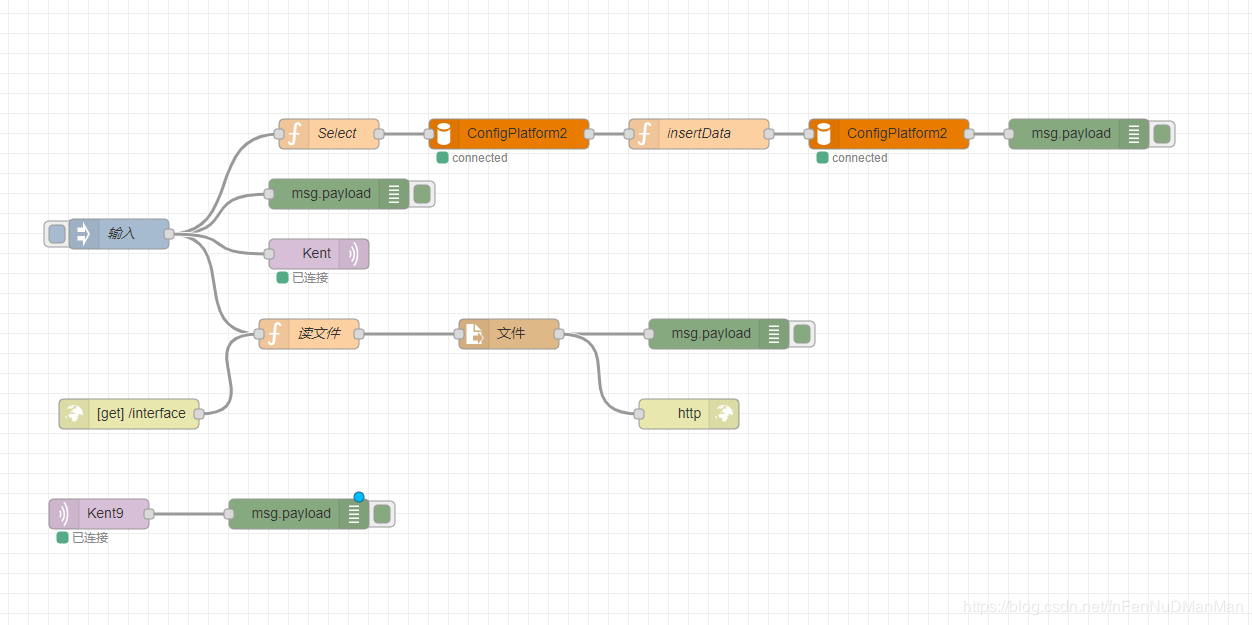
Task: Click the function icon on the insertData node
Action: pos(644,133)
